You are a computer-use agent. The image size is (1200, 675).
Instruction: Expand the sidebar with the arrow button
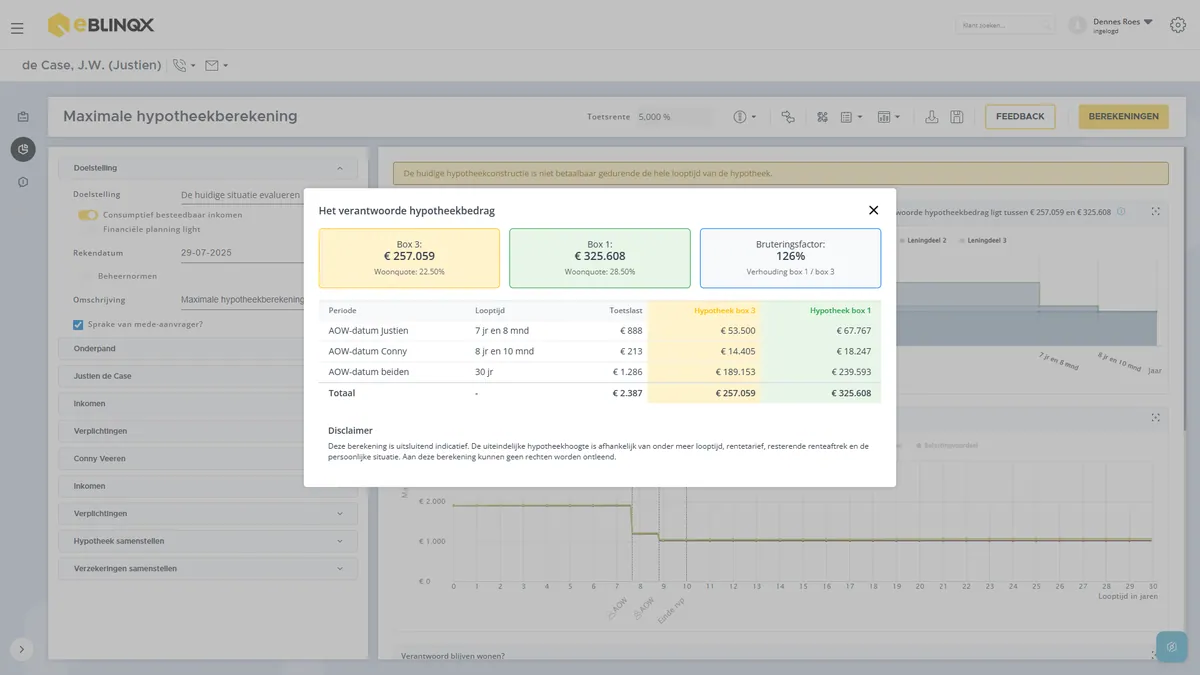pos(22,648)
